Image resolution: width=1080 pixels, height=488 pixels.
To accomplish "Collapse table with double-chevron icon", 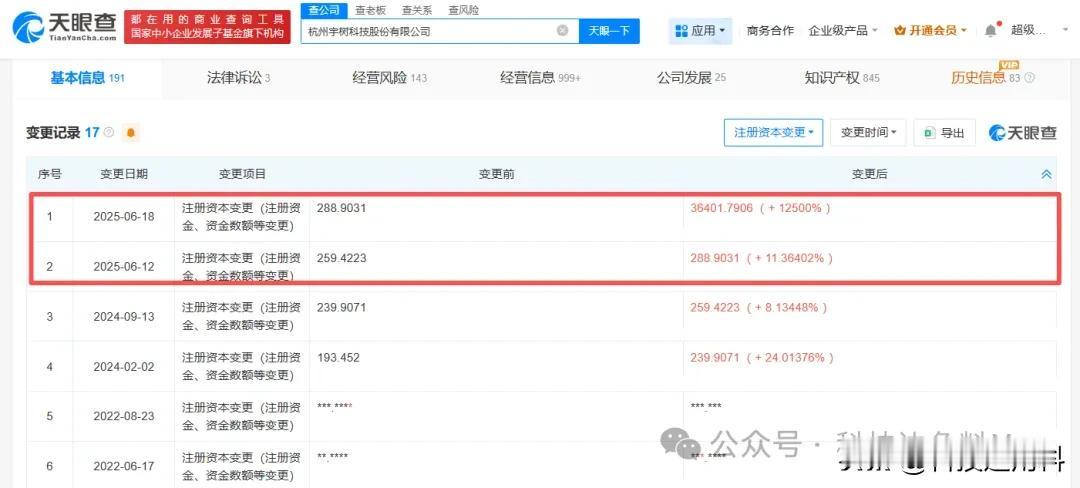I will pos(1046,175).
